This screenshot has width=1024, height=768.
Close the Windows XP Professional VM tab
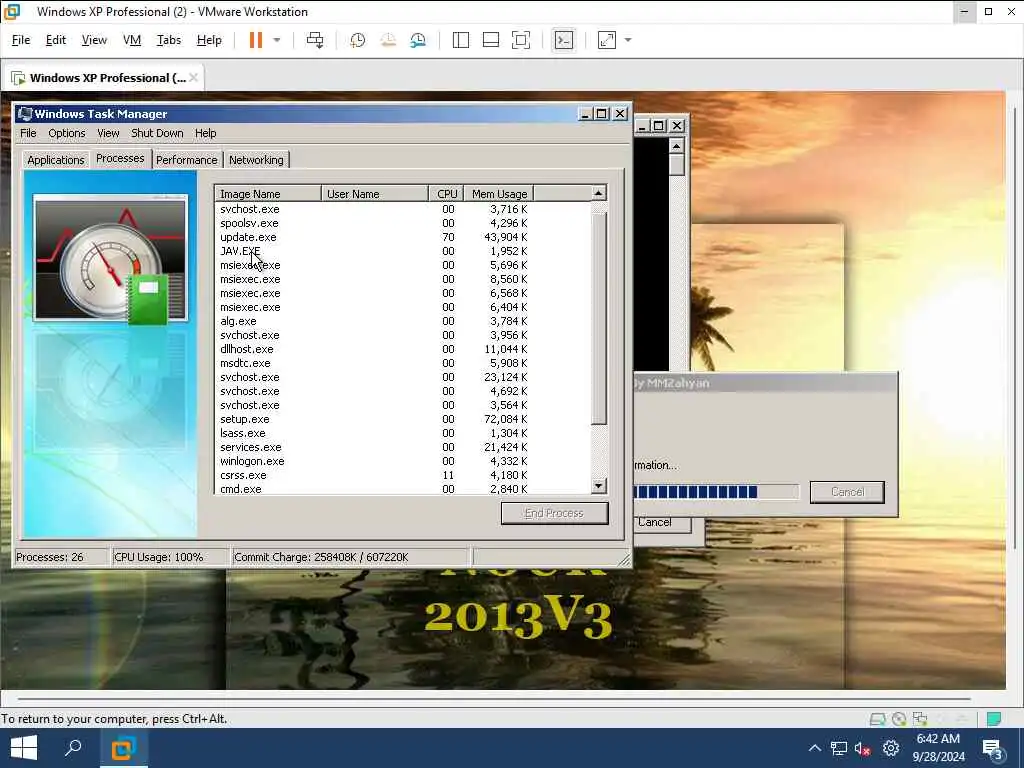193,78
